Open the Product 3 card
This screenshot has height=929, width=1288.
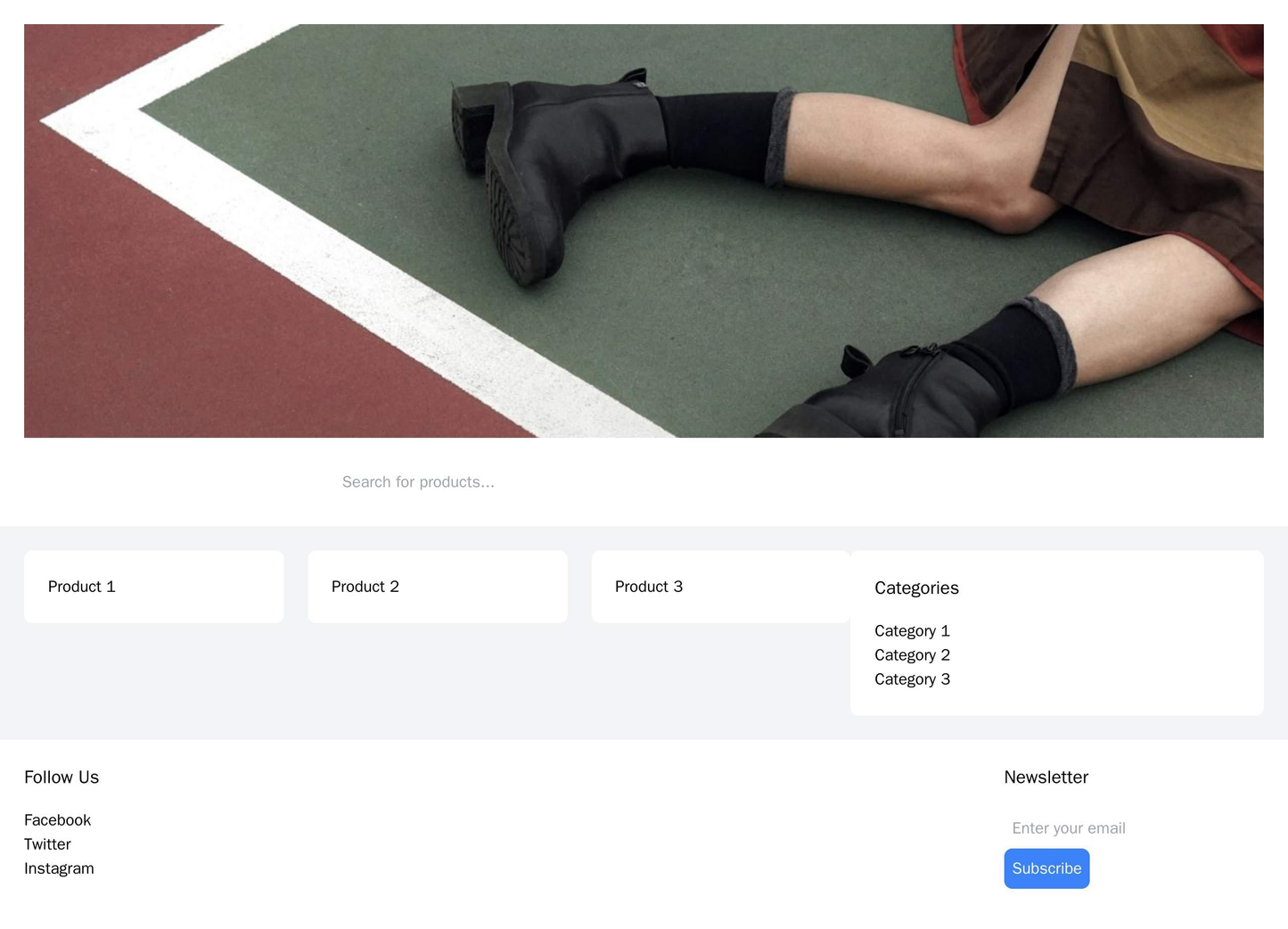click(x=720, y=587)
